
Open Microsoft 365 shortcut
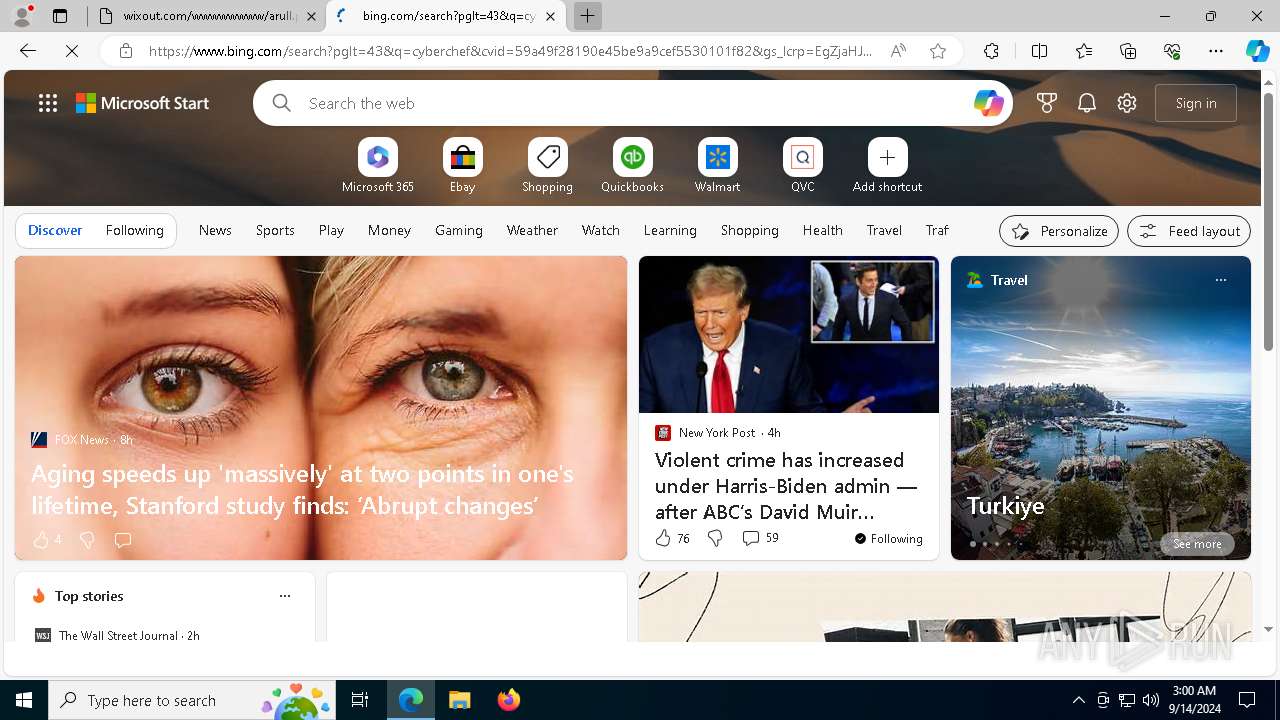click(377, 166)
